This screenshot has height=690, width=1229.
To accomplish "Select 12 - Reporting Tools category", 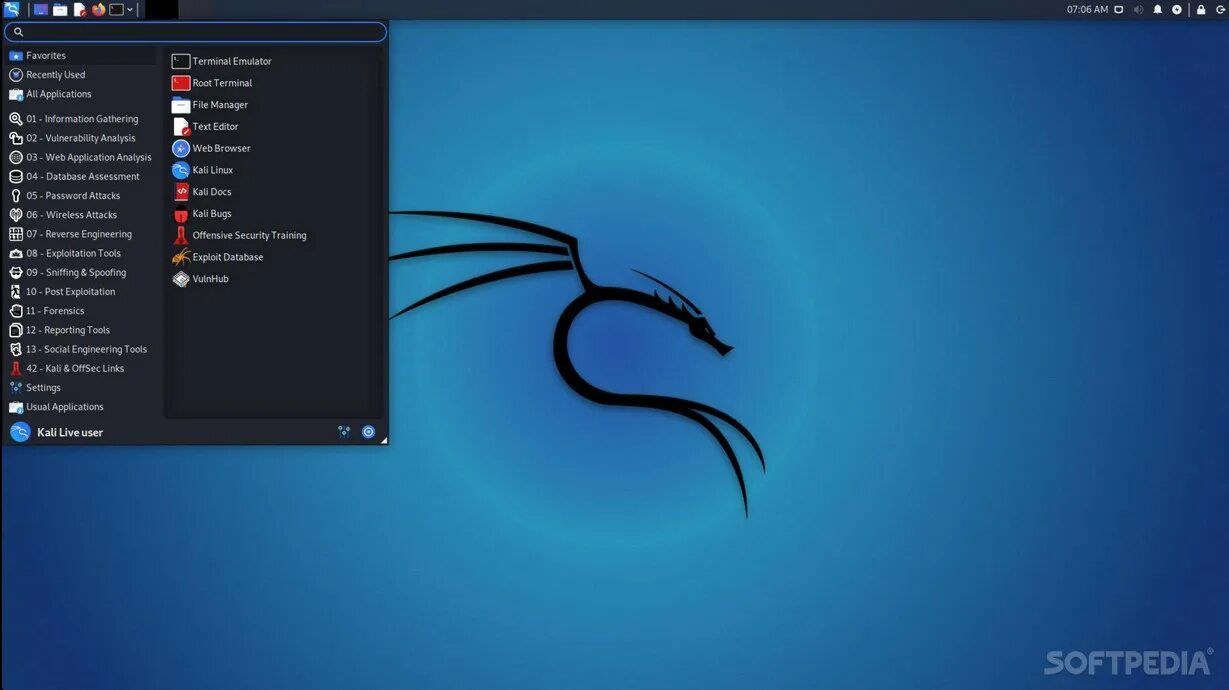I will point(82,330).
